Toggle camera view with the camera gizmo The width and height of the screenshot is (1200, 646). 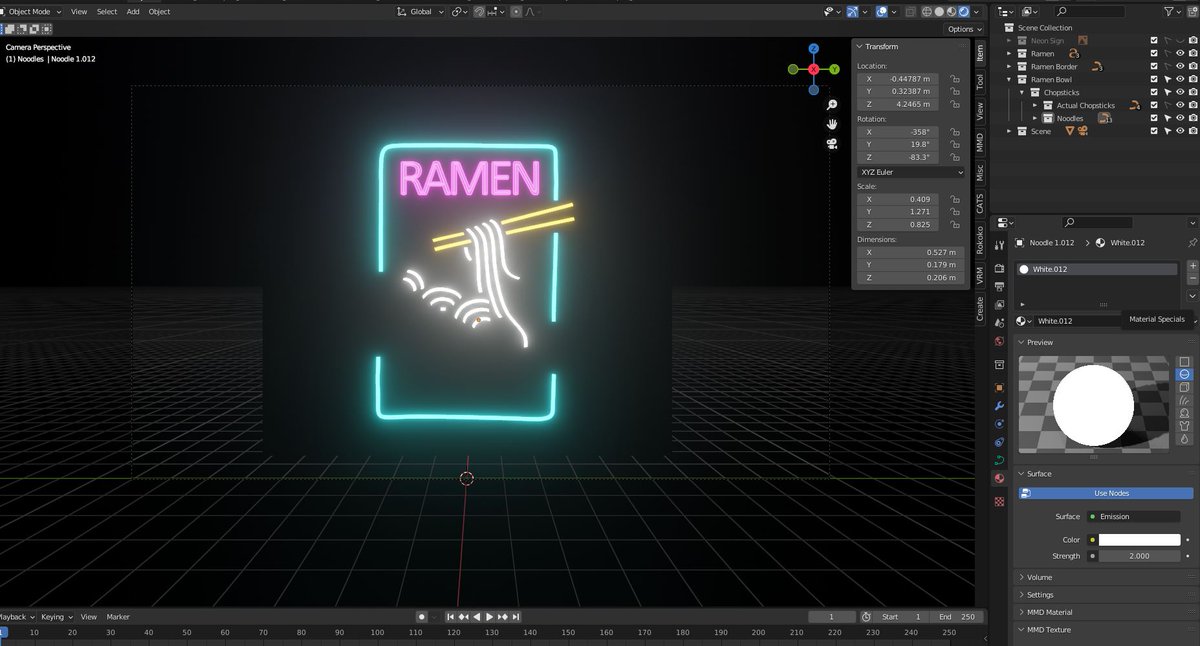point(832,143)
